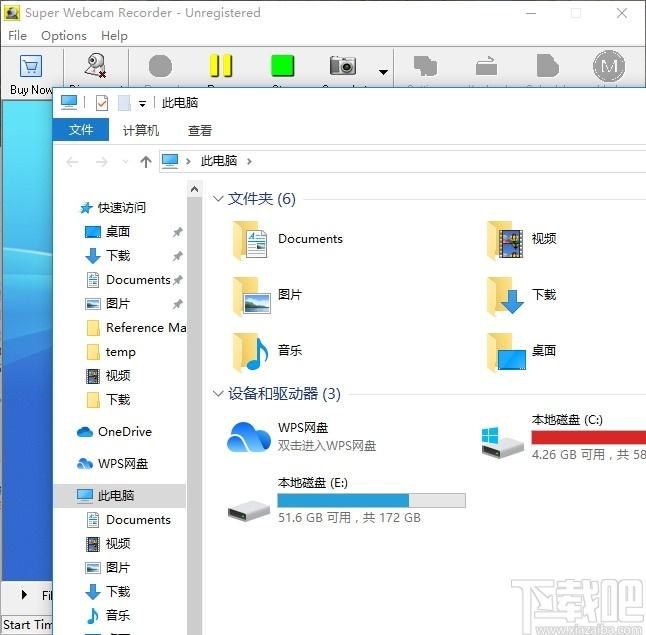Open the Help menu

click(x=114, y=36)
